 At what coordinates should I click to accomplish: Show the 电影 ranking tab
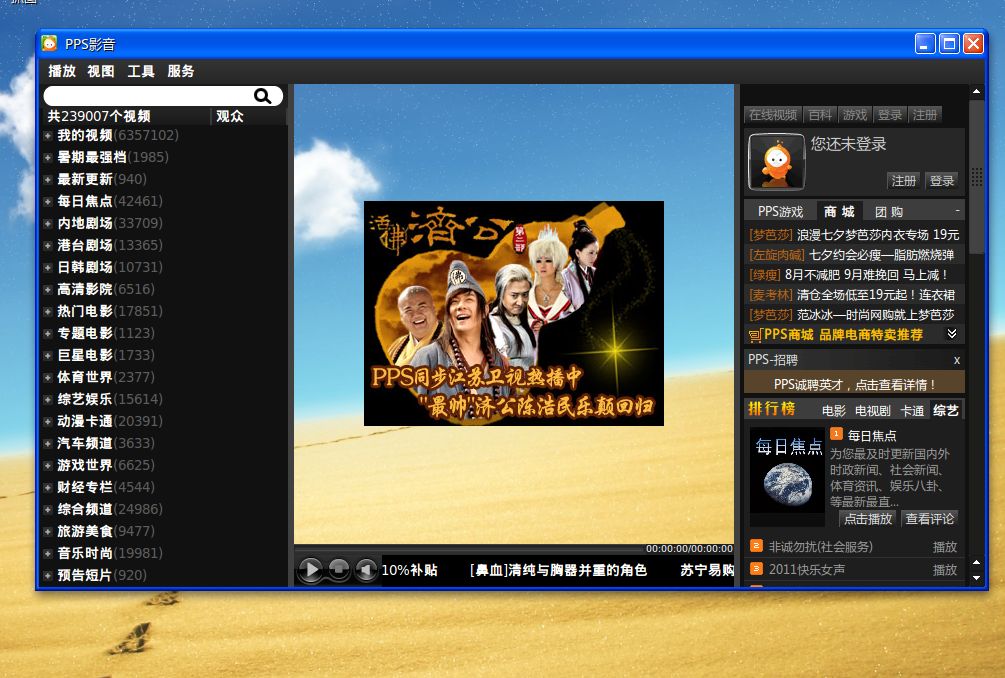tap(834, 411)
